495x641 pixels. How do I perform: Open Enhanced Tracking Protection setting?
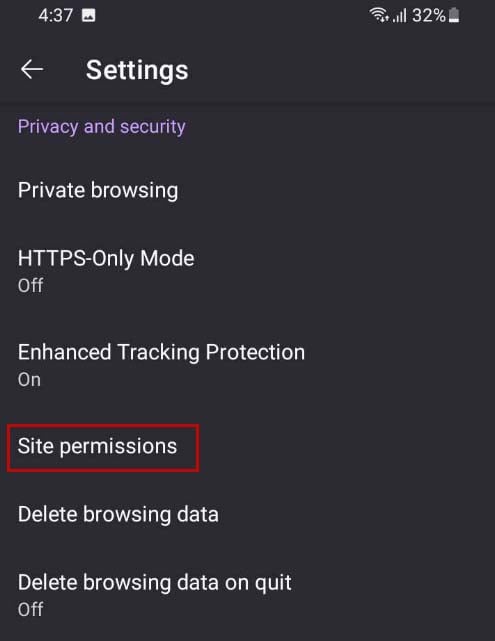coord(247,365)
